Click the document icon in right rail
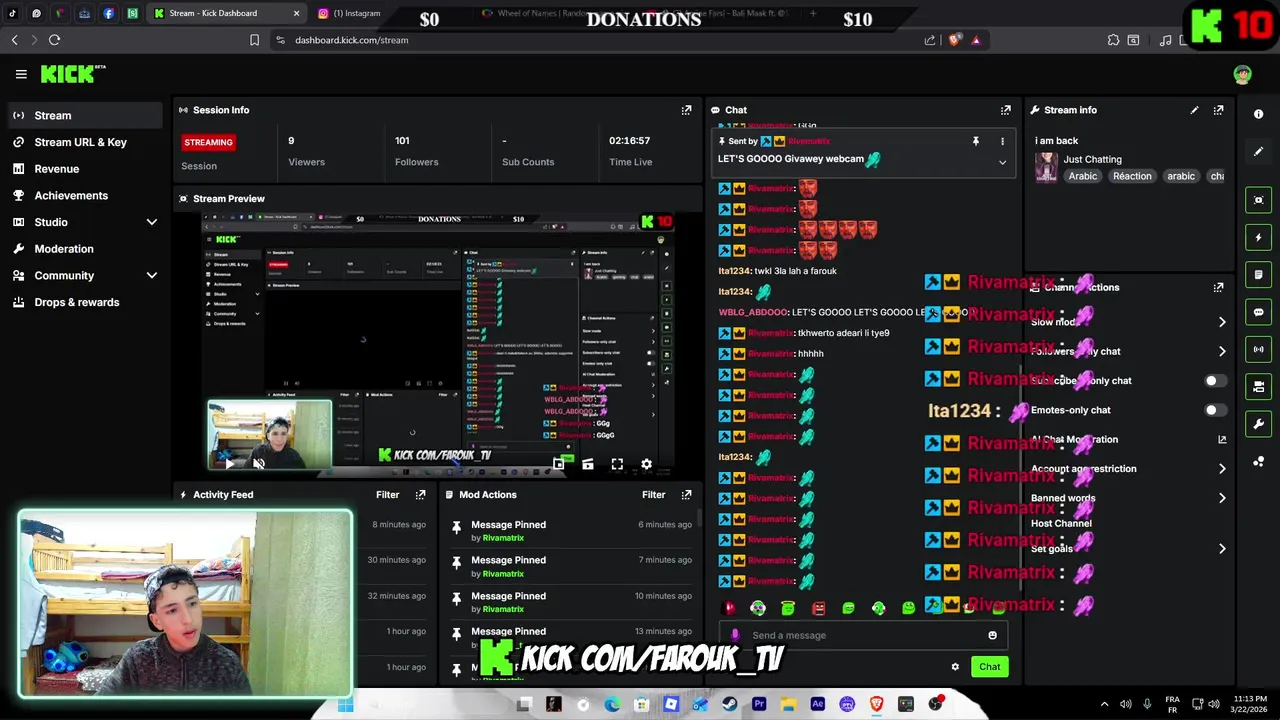 coord(1258,274)
